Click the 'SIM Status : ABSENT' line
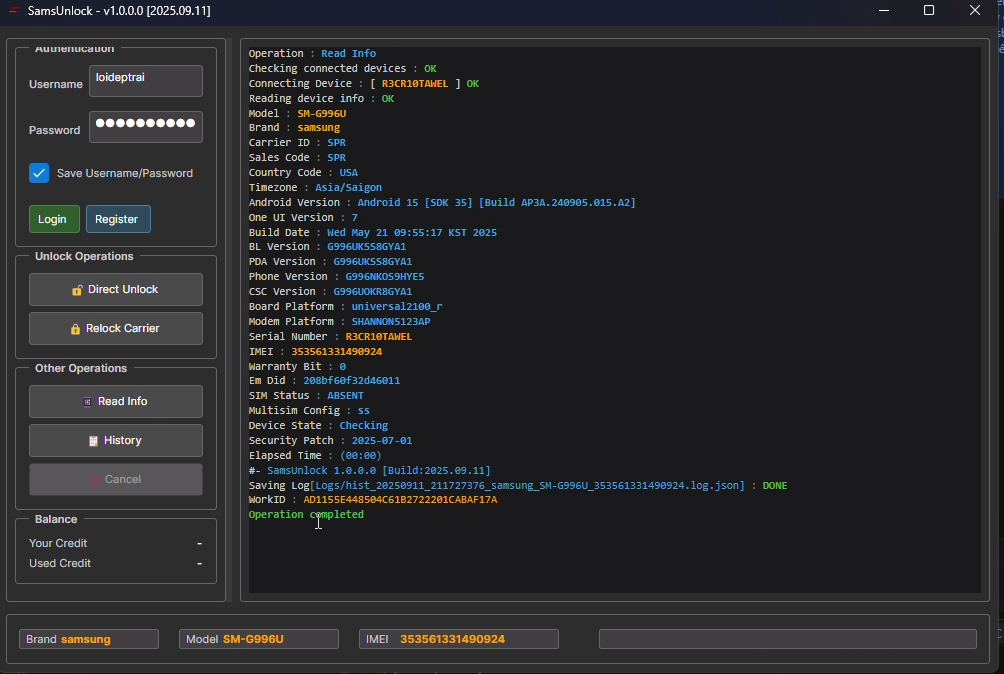This screenshot has width=1004, height=674. click(306, 396)
